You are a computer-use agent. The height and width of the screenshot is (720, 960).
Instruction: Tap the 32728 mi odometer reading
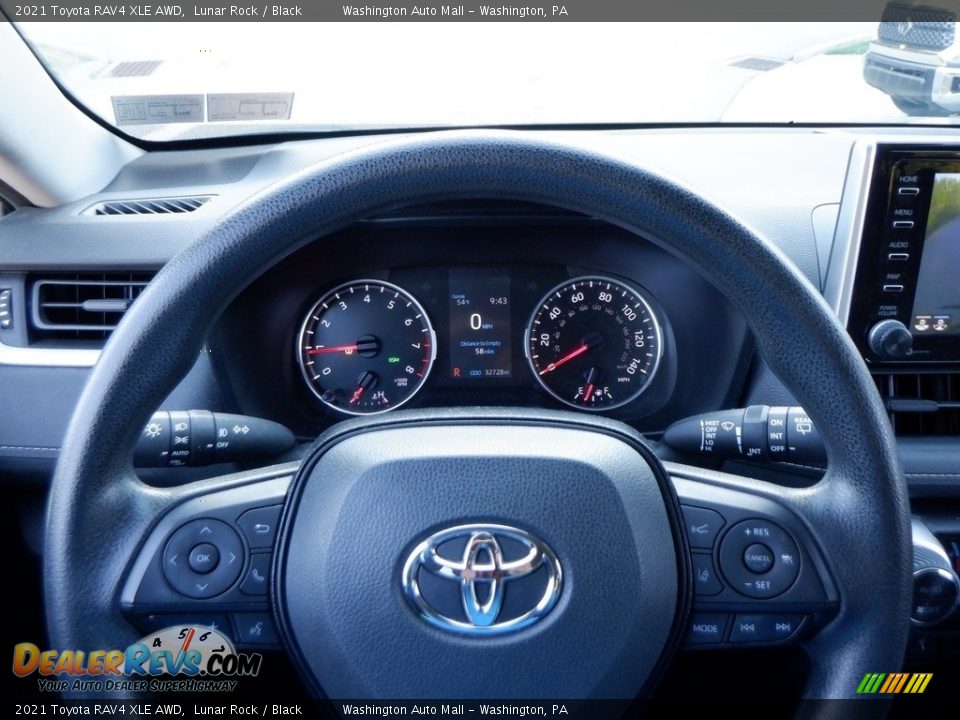tap(497, 372)
